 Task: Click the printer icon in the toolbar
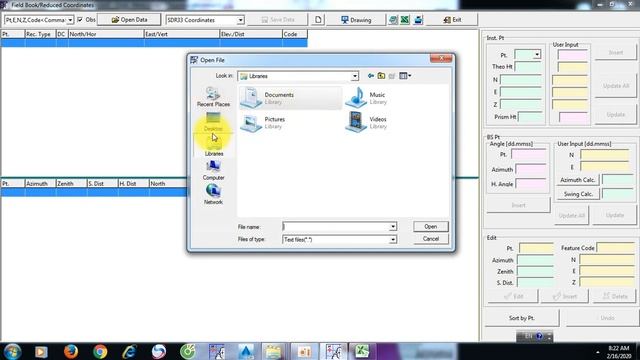[418, 20]
